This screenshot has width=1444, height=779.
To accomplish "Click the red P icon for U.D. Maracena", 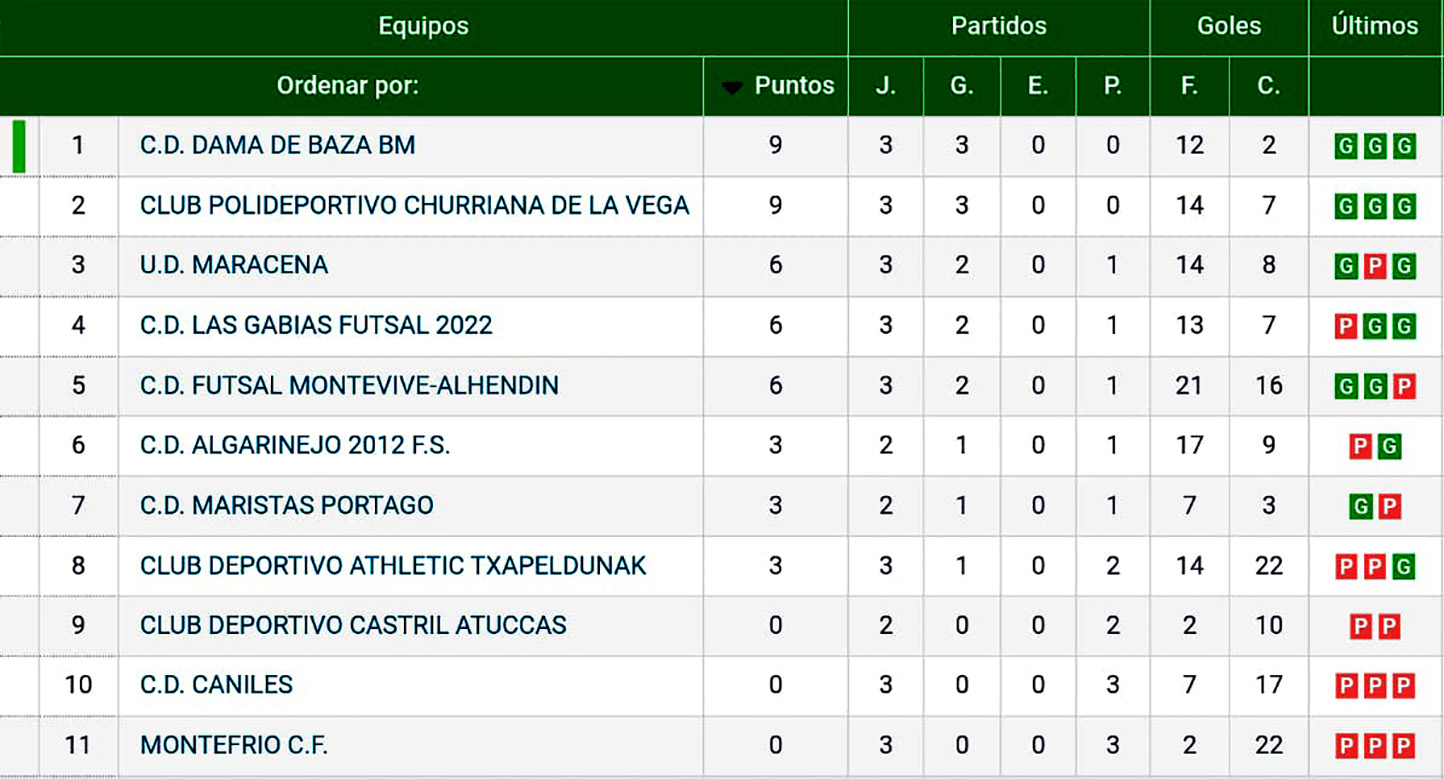I will 1375,267.
